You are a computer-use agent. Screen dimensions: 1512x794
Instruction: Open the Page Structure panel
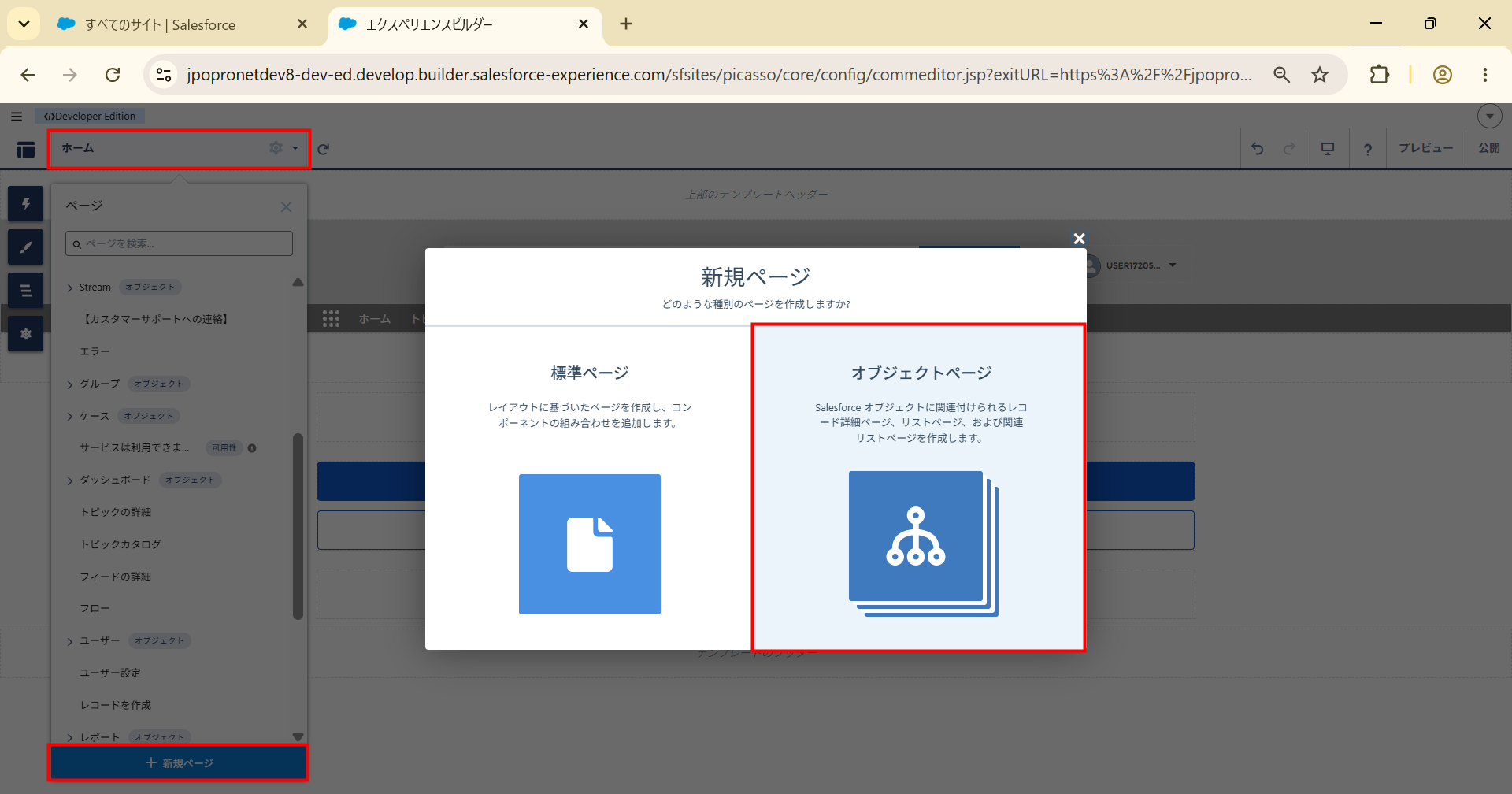click(26, 291)
